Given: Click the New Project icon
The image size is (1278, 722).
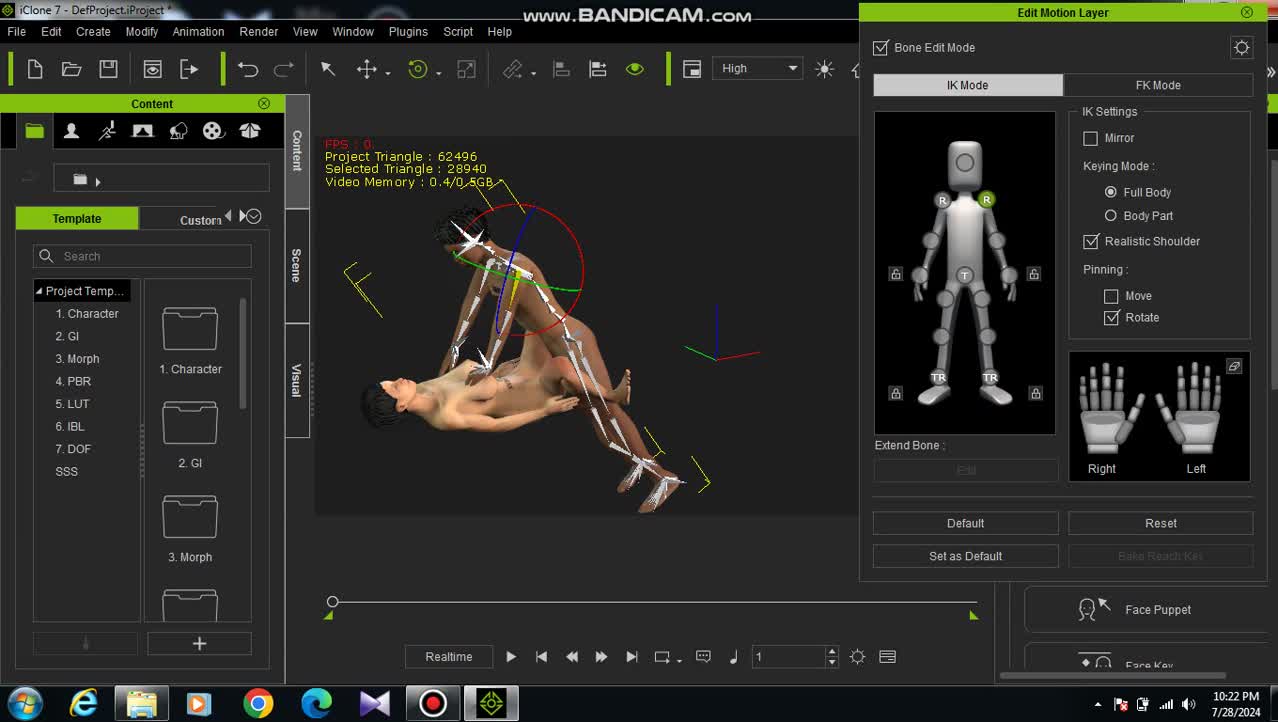Looking at the screenshot, I should (35, 69).
